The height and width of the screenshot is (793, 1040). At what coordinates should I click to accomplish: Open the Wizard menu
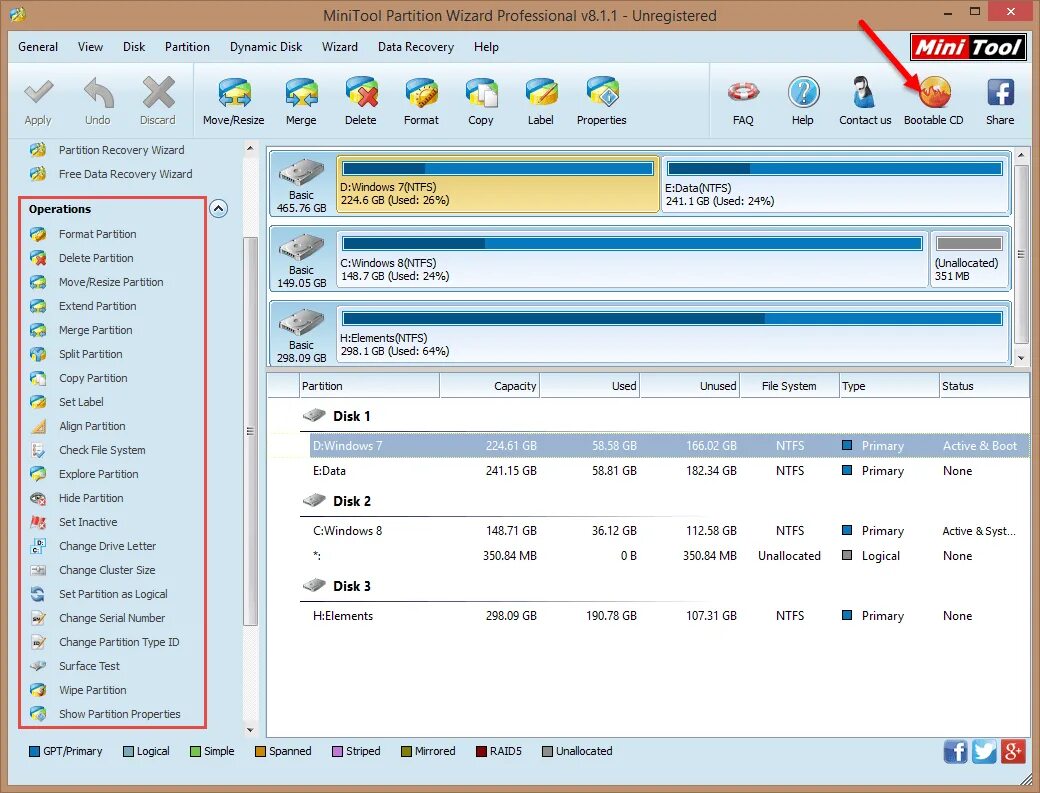pos(340,47)
